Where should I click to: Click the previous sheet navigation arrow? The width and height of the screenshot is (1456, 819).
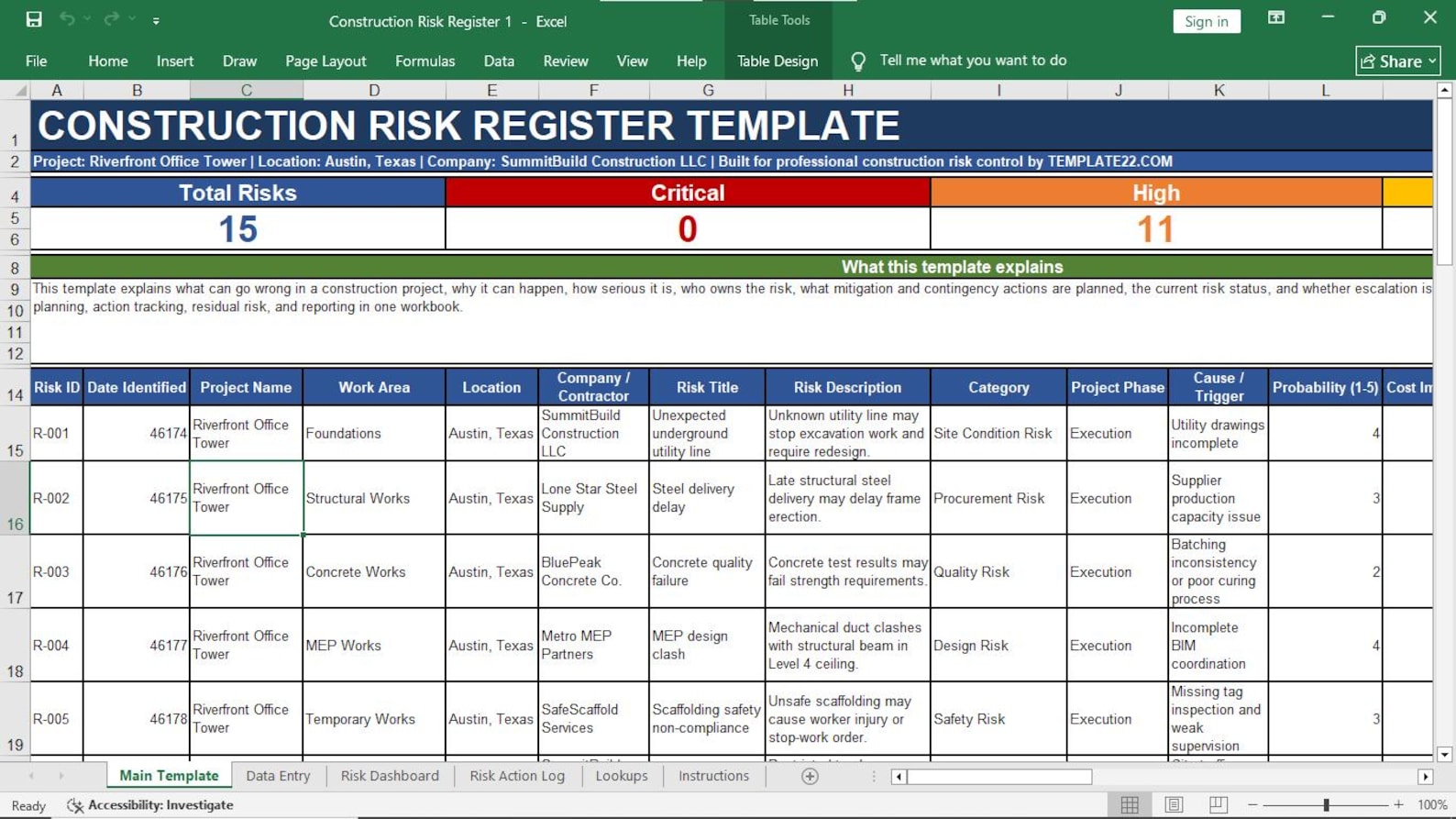(x=32, y=776)
